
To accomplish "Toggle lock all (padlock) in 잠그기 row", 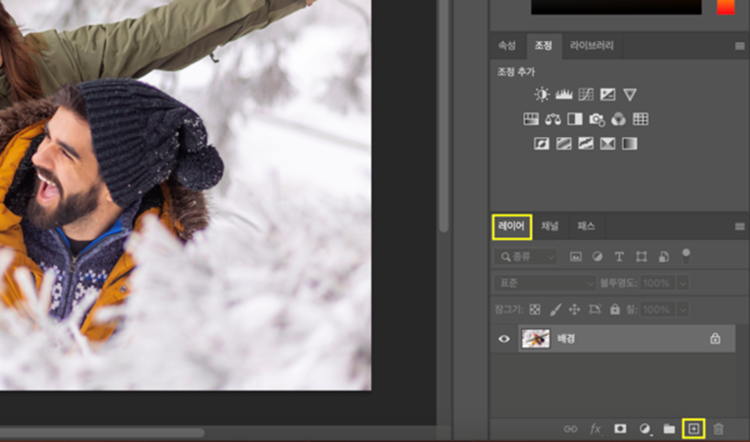I will (x=615, y=309).
